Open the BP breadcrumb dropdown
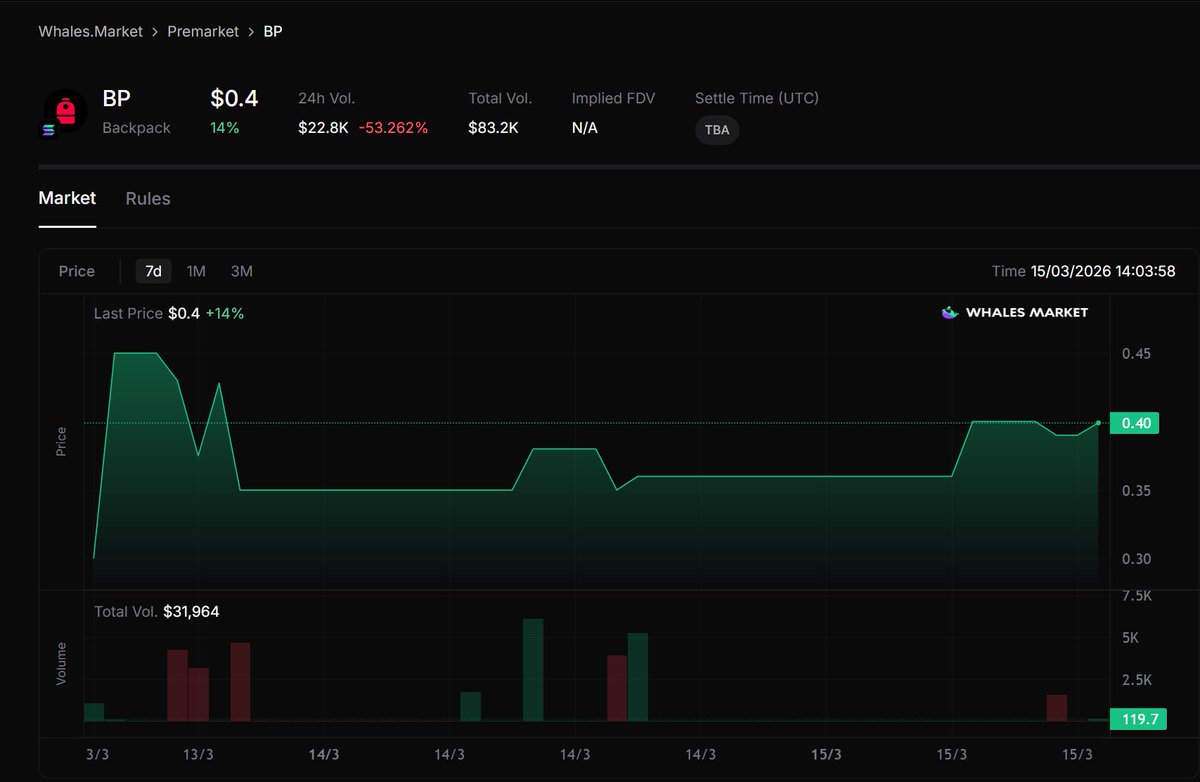 272,31
